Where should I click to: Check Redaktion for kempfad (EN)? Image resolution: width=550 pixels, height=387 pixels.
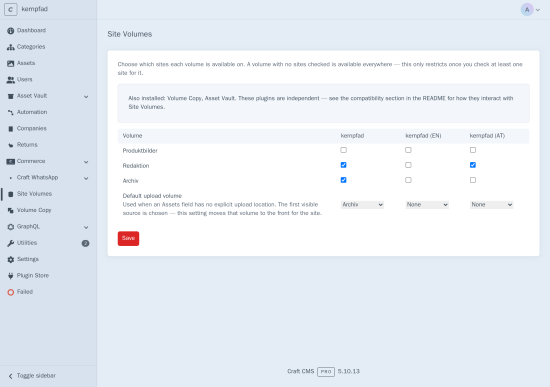tap(408, 165)
